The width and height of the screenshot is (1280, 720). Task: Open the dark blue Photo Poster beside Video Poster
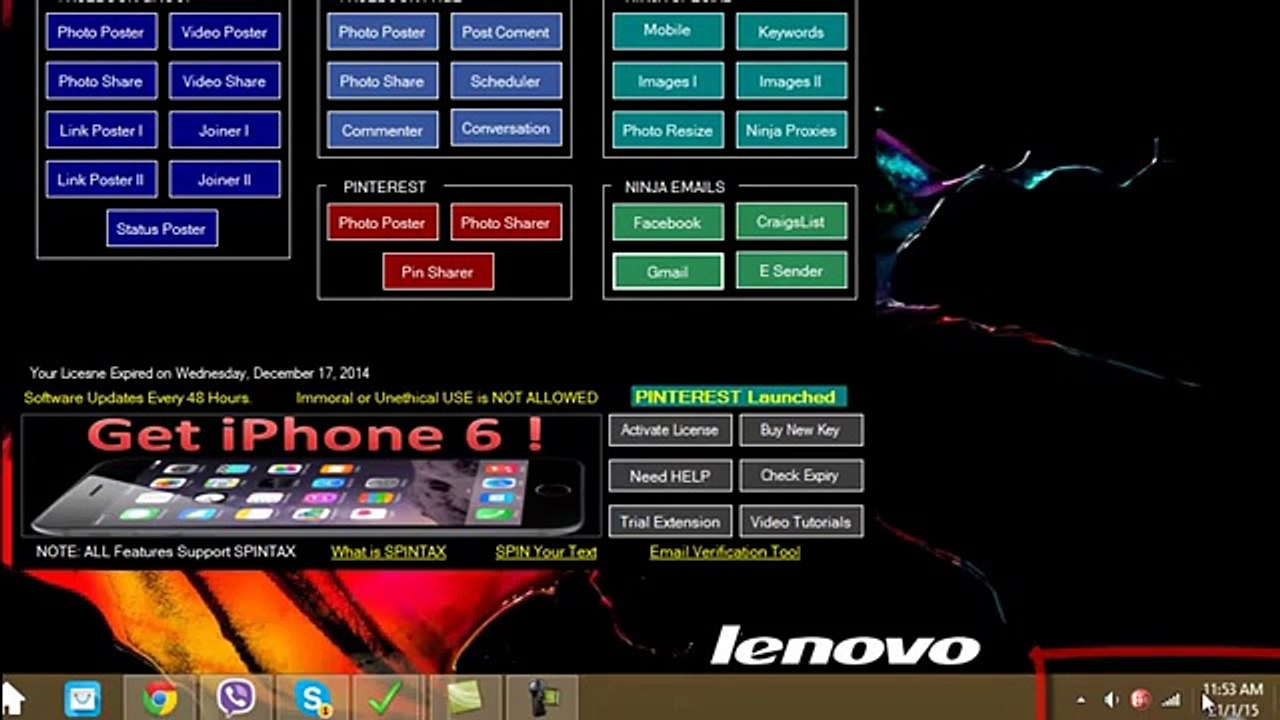(101, 32)
